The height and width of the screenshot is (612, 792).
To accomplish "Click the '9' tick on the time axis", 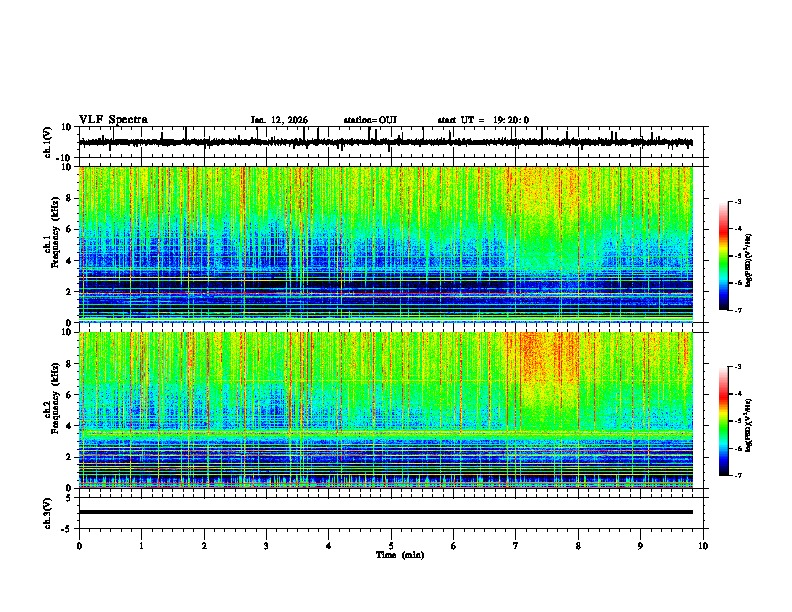I will [640, 546].
